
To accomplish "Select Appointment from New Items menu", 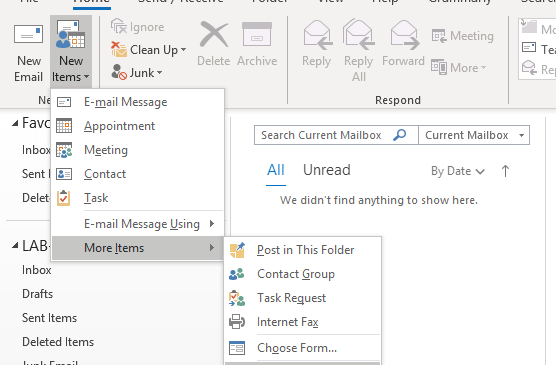I will (x=138, y=126).
